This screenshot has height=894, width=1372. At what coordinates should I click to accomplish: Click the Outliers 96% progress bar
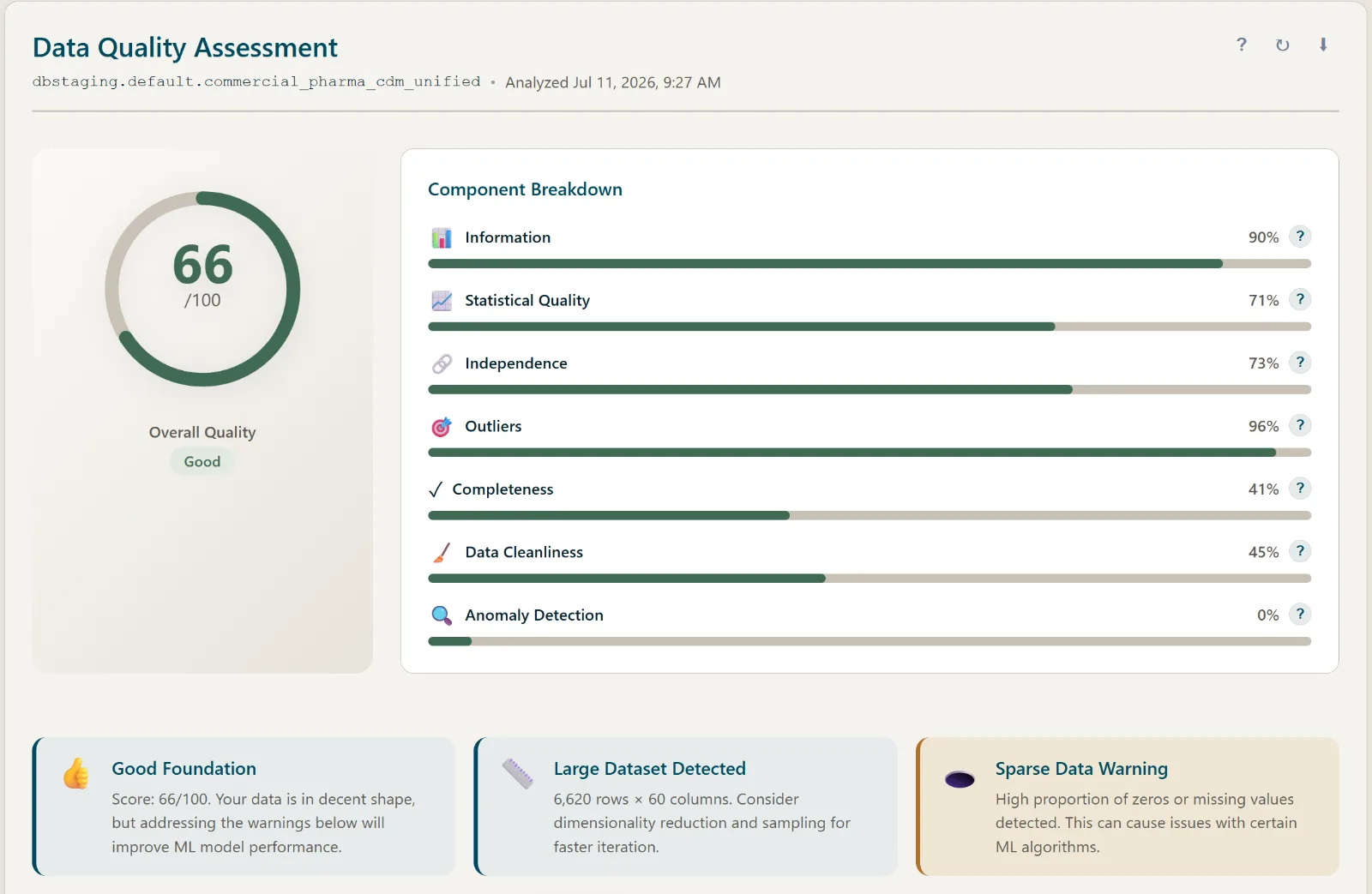click(870, 453)
